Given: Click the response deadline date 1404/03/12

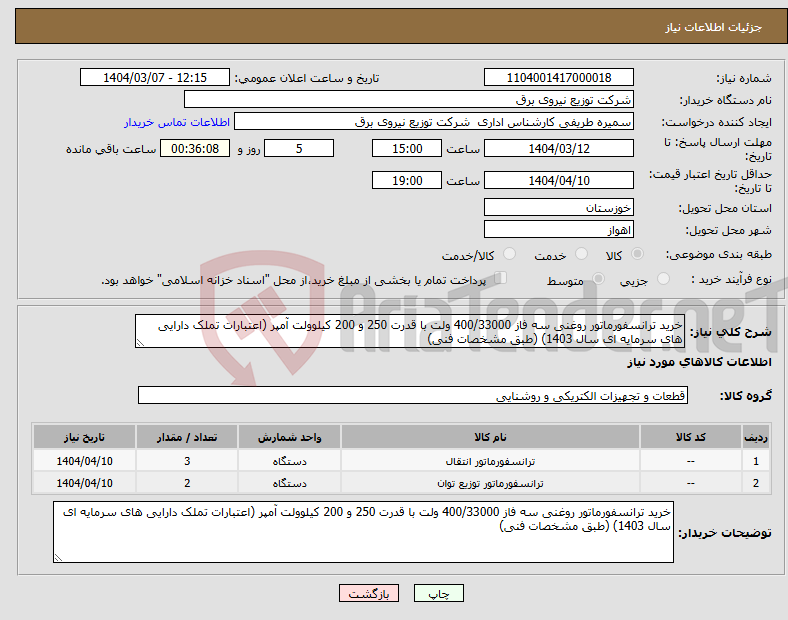Looking at the screenshot, I should (x=558, y=148).
